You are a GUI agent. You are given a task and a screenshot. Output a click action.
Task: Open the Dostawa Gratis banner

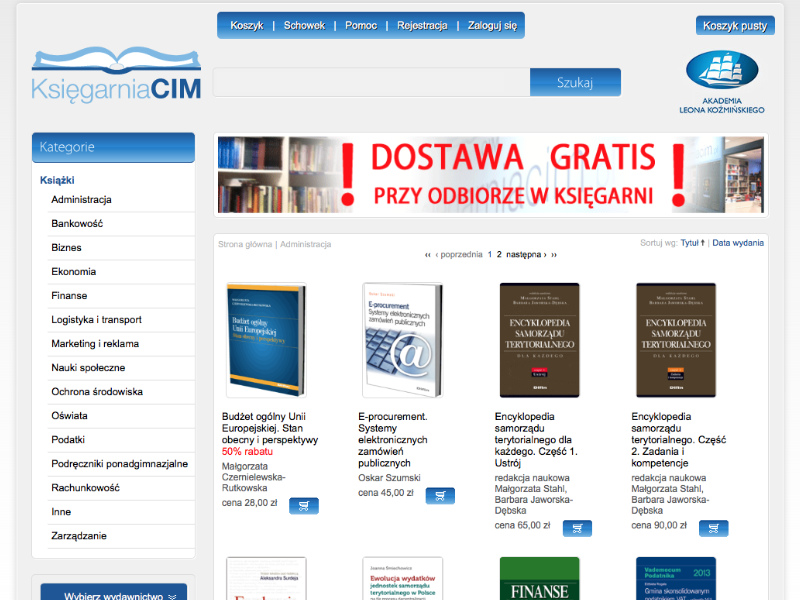[x=491, y=175]
